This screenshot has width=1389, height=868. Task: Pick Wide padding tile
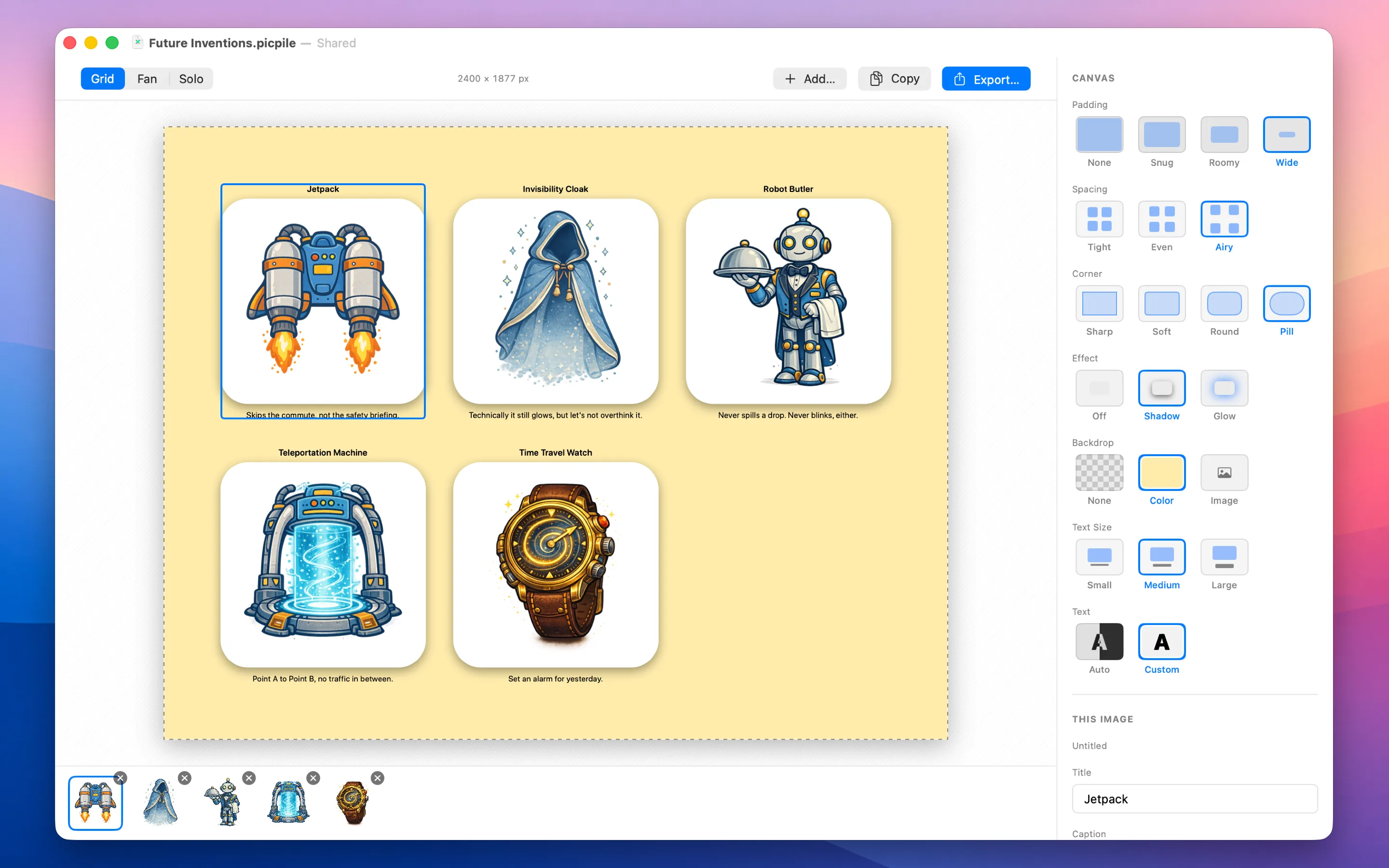point(1286,135)
